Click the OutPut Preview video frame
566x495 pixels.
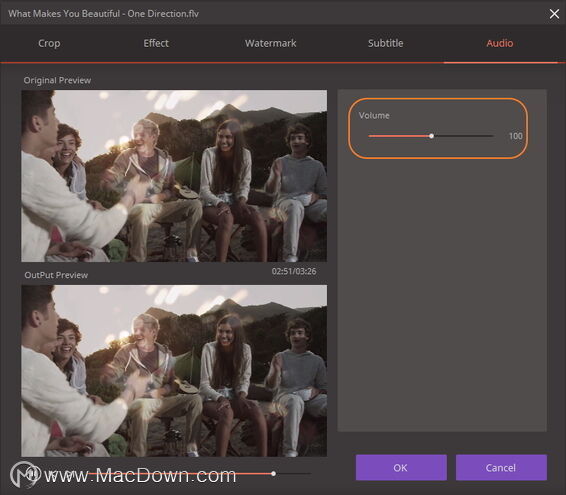(x=174, y=371)
